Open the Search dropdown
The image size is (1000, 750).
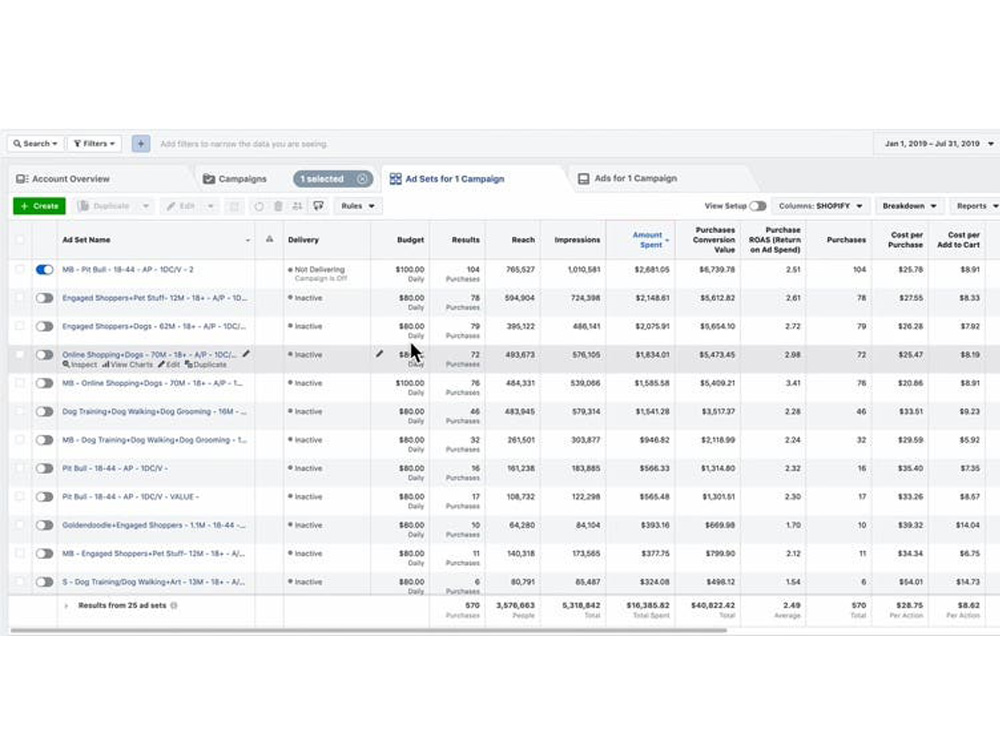pyautogui.click(x=36, y=143)
